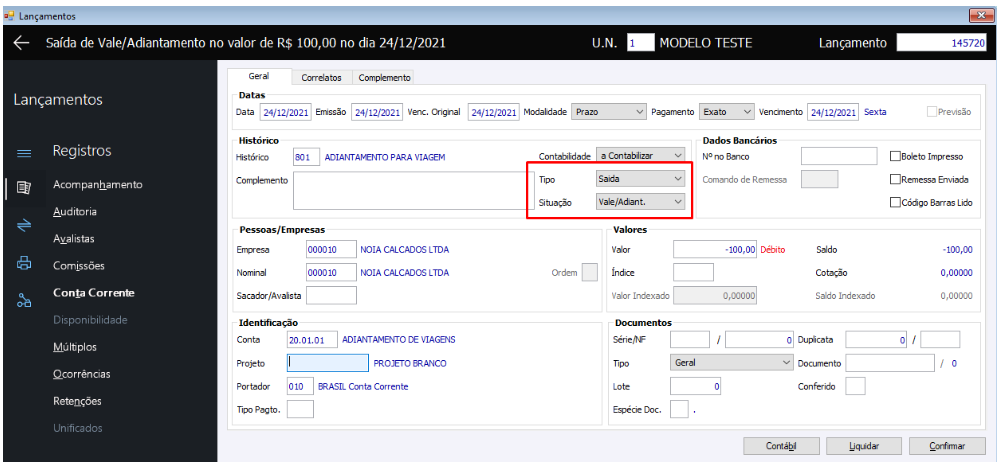Screen dimensions: 1000x470
Task: Click the BRASIL Conta Corrente text
Action: tap(363, 386)
